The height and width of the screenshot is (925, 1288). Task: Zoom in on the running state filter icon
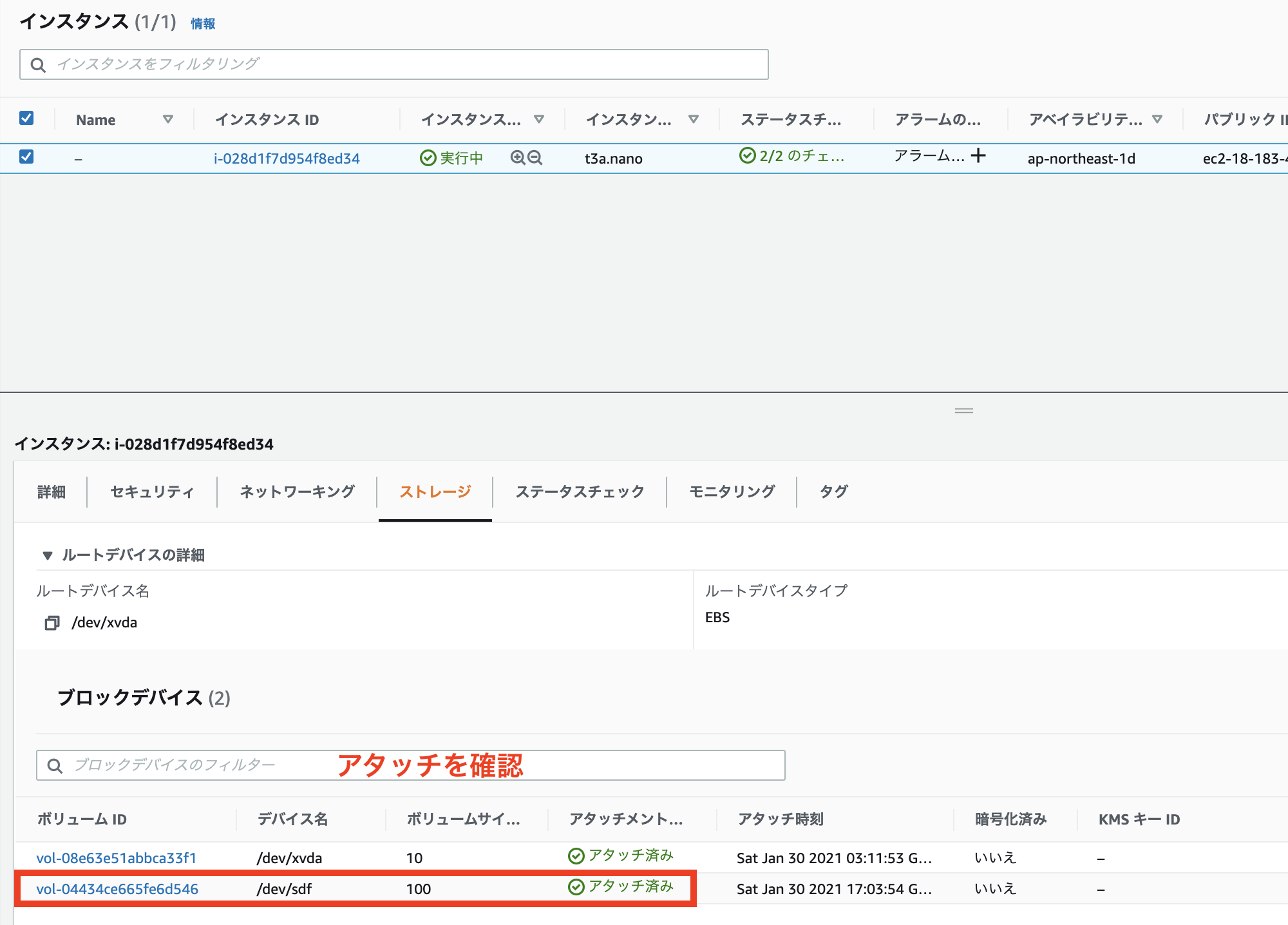pos(518,158)
